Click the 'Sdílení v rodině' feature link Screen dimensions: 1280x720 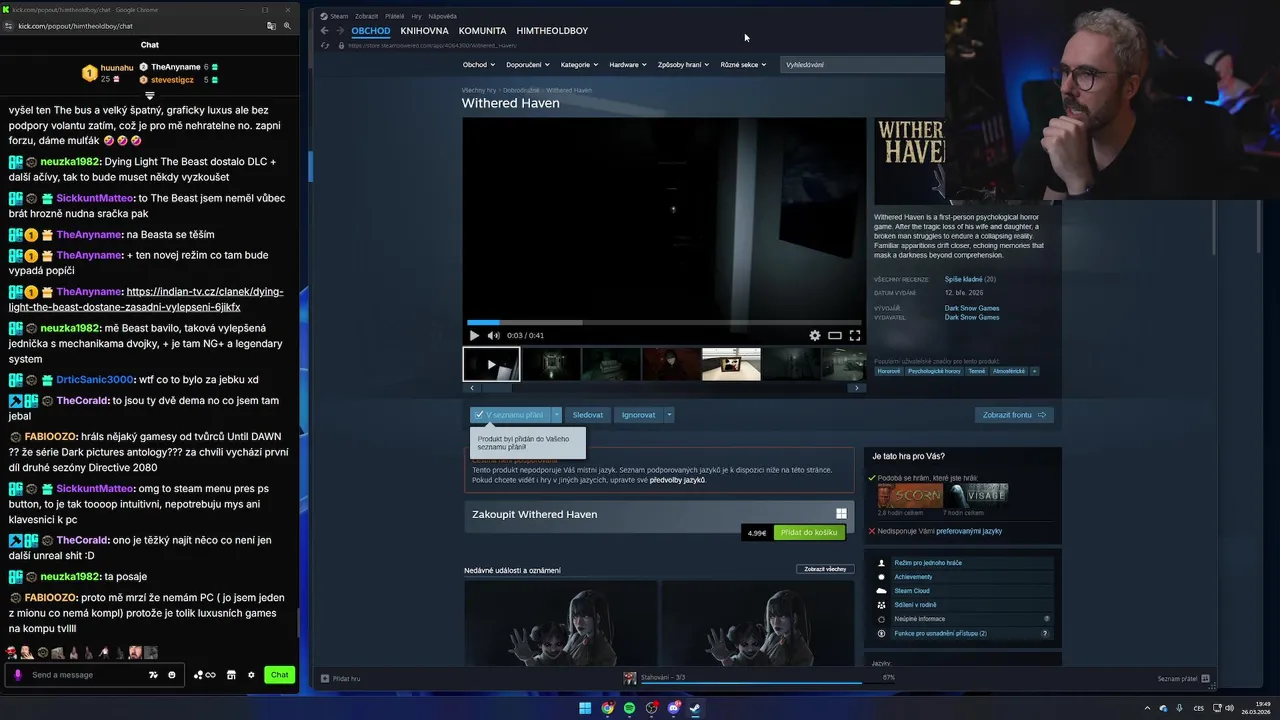915,605
